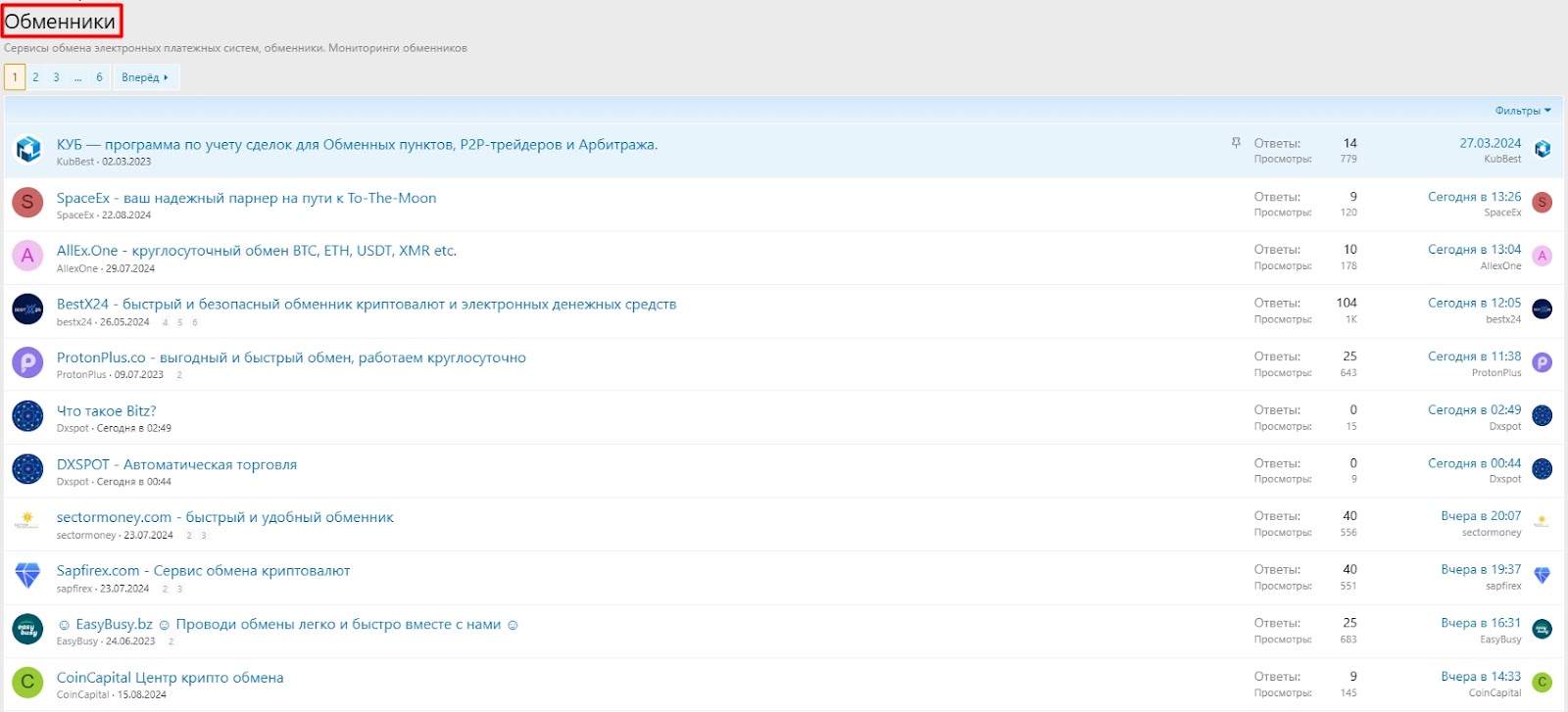
Task: Open KubBest author name under КУБ thread
Action: [75, 162]
